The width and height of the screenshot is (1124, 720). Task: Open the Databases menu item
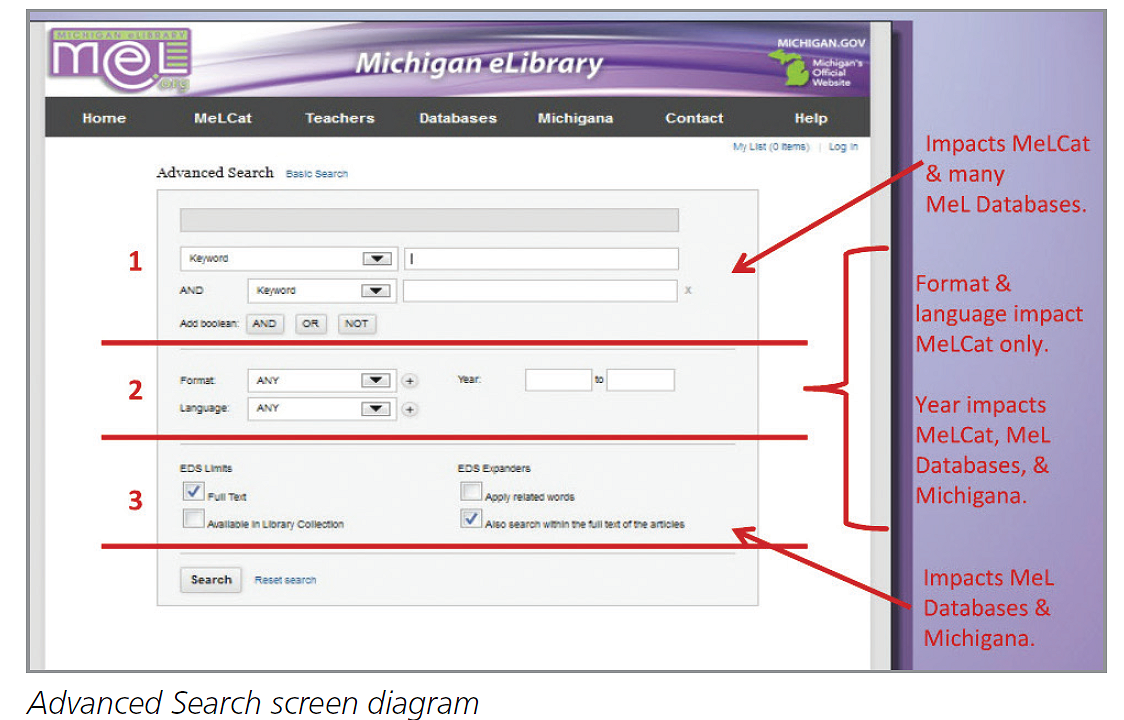[x=458, y=118]
